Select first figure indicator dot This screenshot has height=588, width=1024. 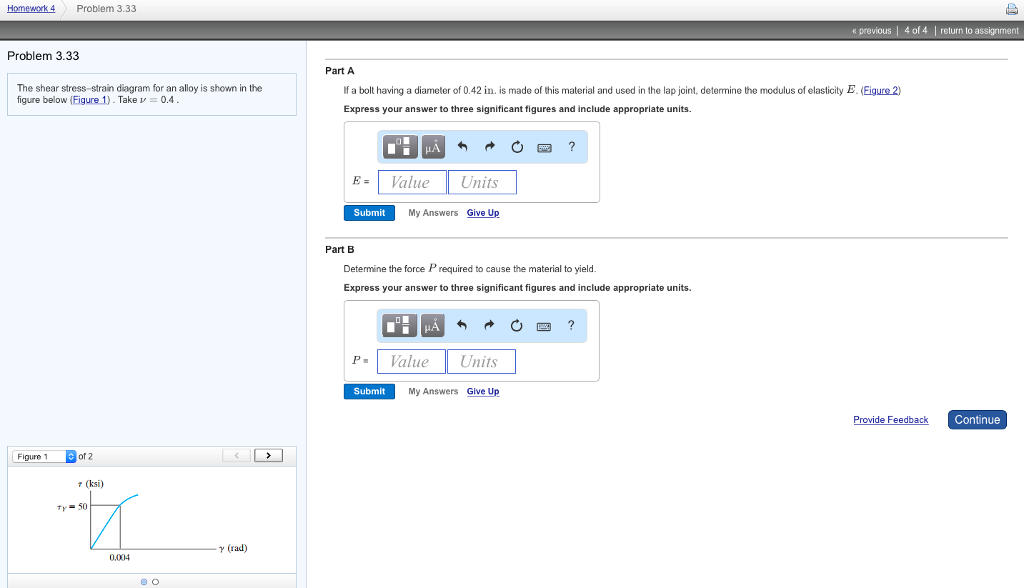(x=144, y=581)
